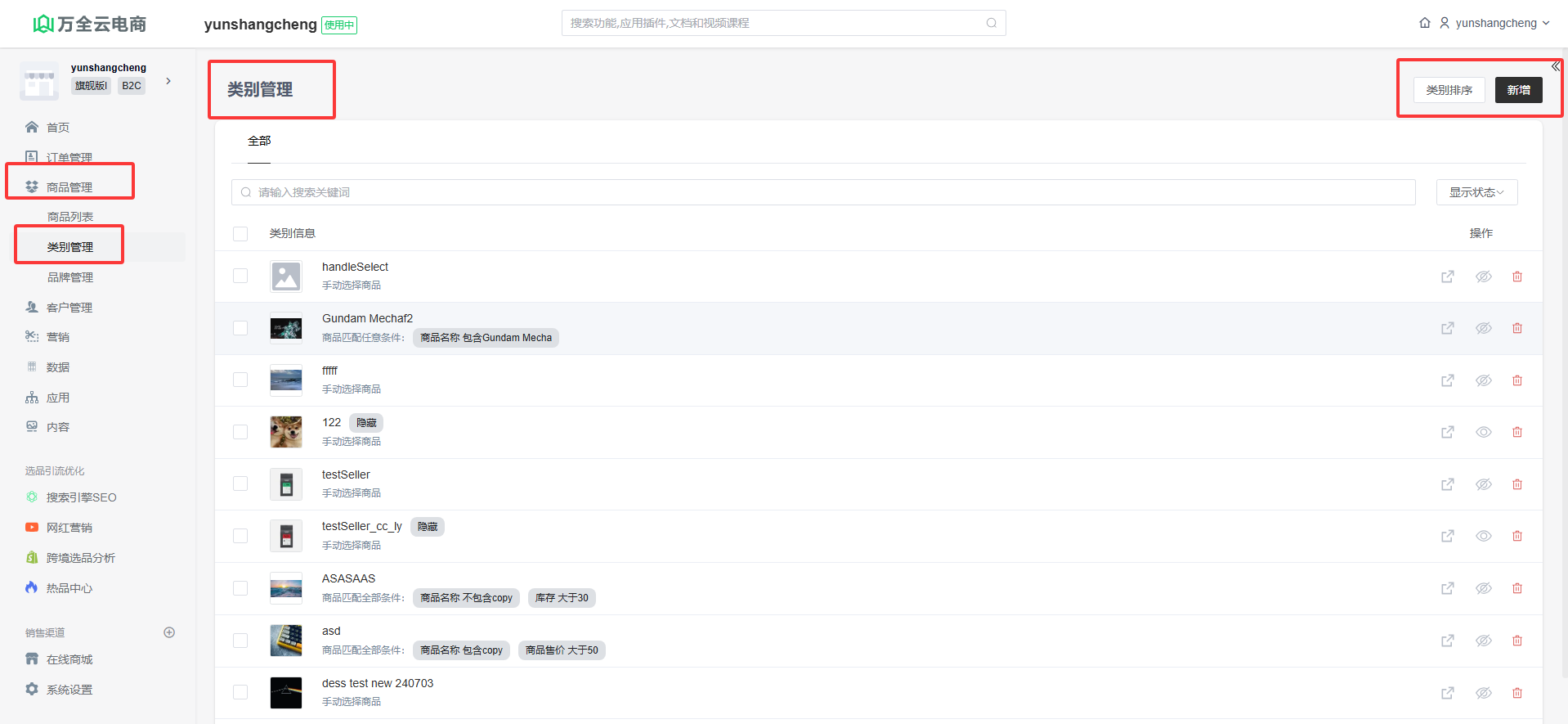The height and width of the screenshot is (724, 1568).
Task: Open Brand Management in sidebar
Action: click(70, 277)
